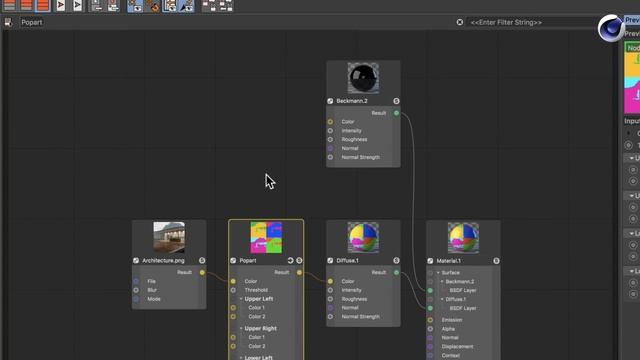Toggle solo on the Material.1 node
Viewport: 640px width, 360px height.
point(496,261)
